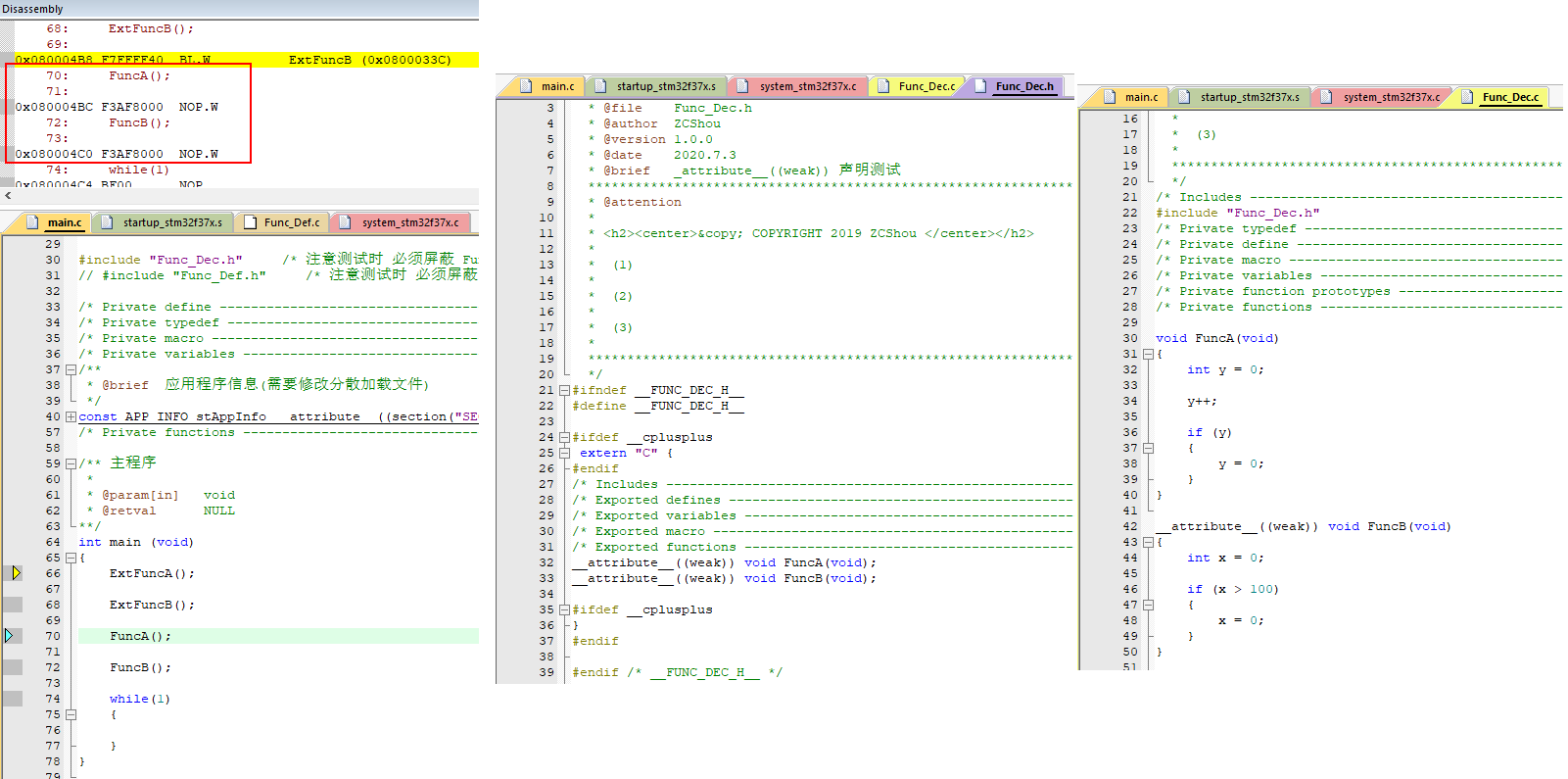Click the y++; statement
The image size is (1568, 779).
1202,401
